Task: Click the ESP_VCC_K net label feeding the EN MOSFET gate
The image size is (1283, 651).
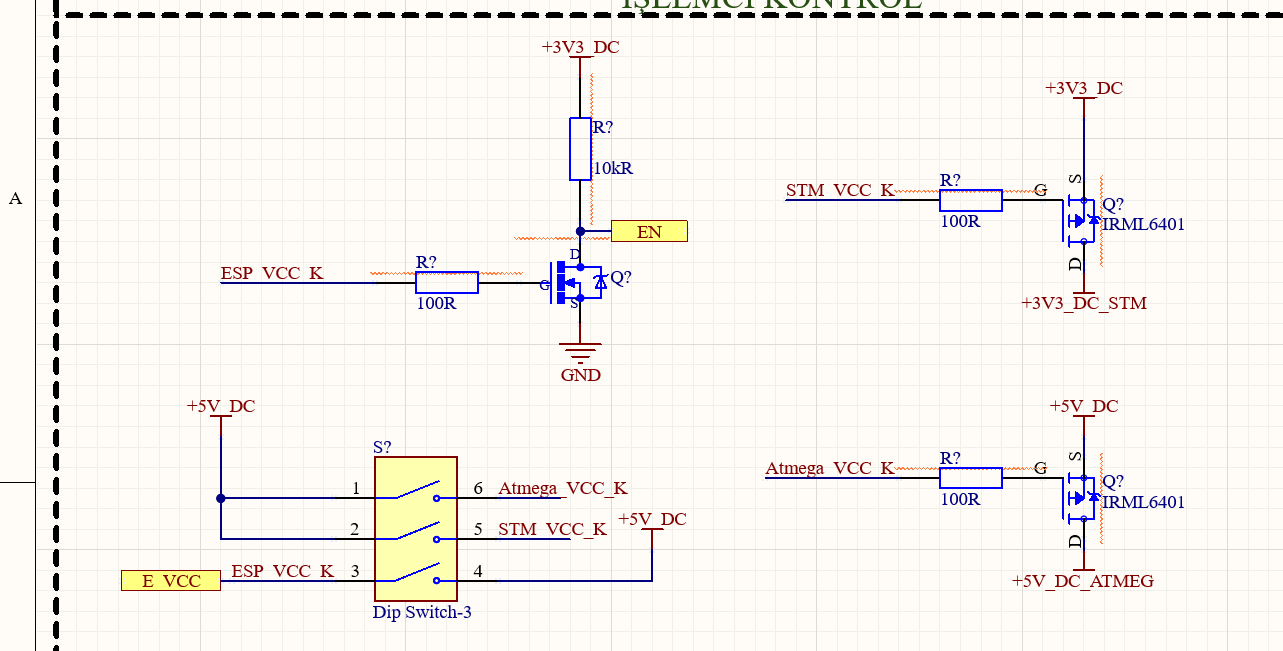Action: [x=272, y=273]
